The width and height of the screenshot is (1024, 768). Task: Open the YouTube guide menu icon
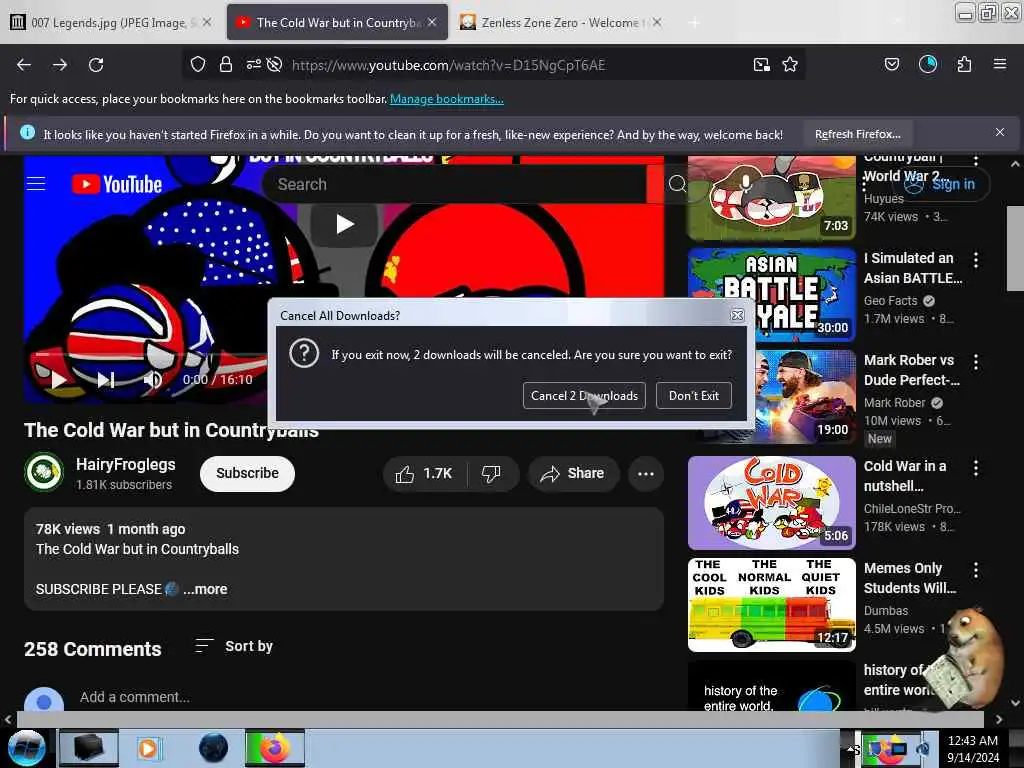tap(36, 184)
